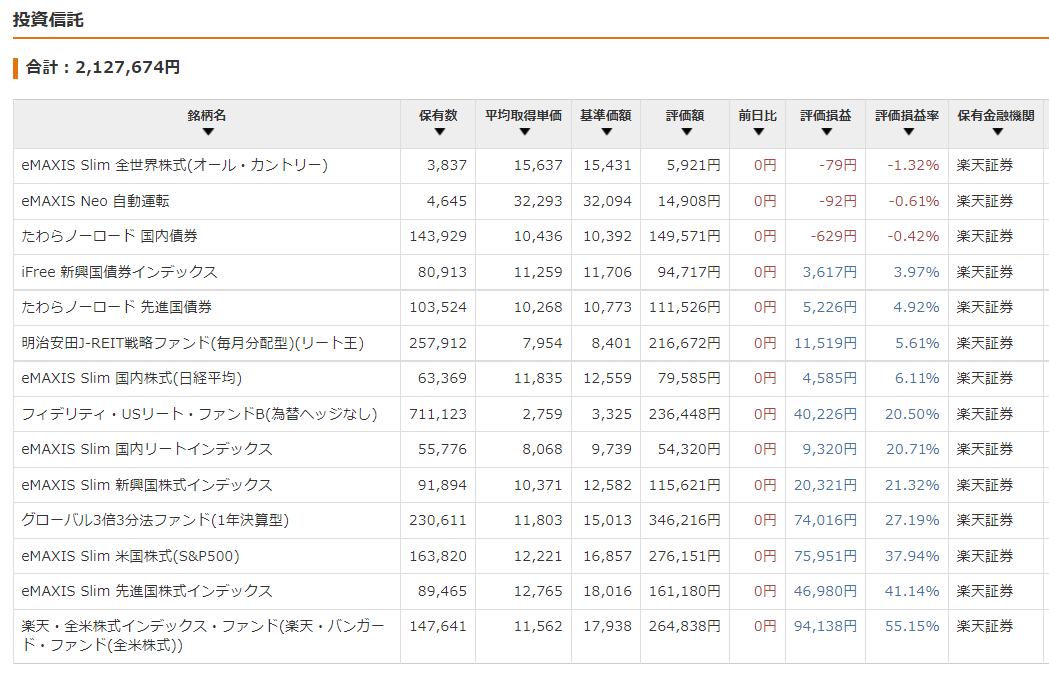Click 基準価額 value 18,016
Viewport: 1049px width, 685px height.
pyautogui.click(x=607, y=591)
